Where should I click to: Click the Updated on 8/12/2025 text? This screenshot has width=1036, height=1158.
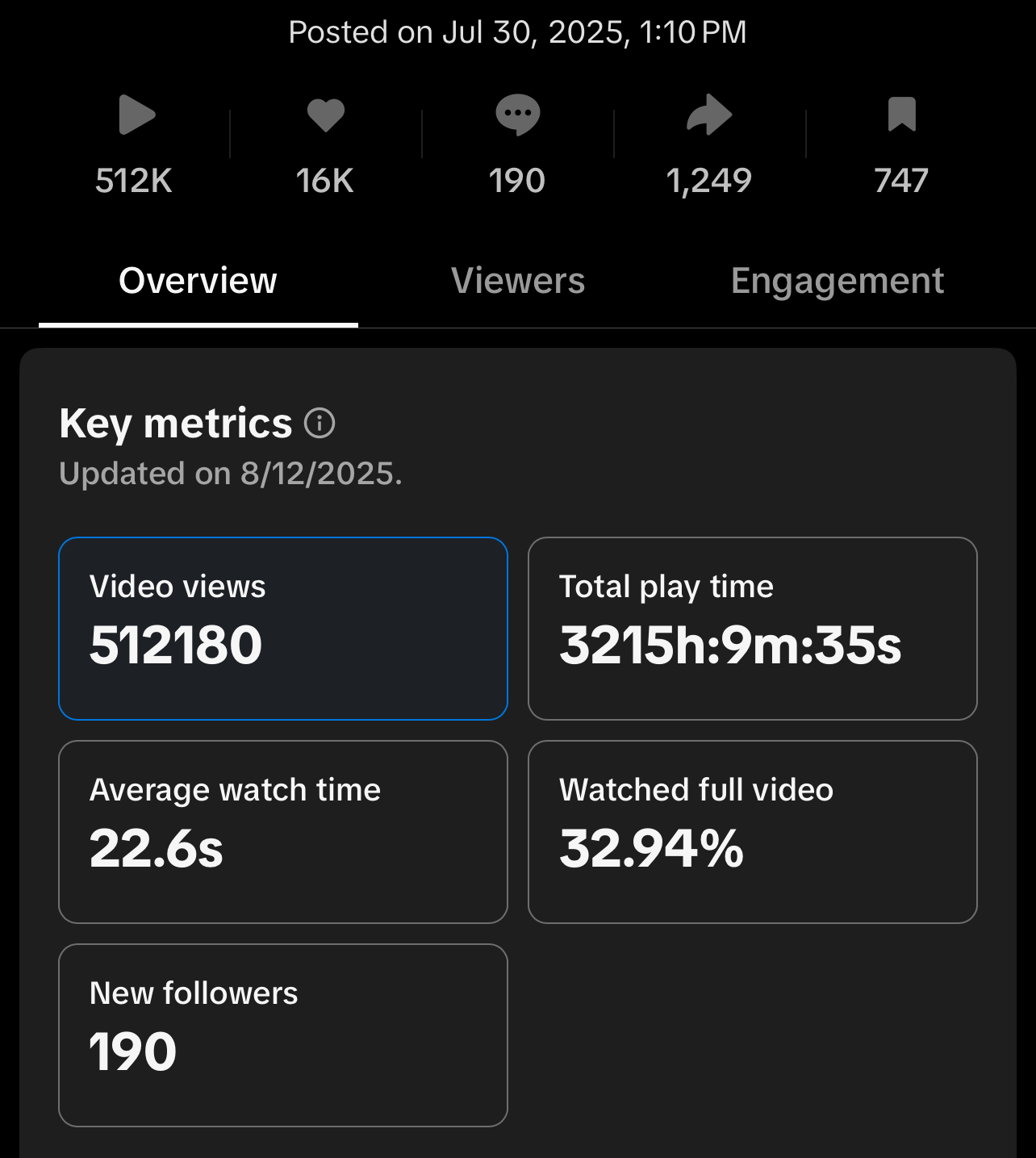click(x=231, y=474)
